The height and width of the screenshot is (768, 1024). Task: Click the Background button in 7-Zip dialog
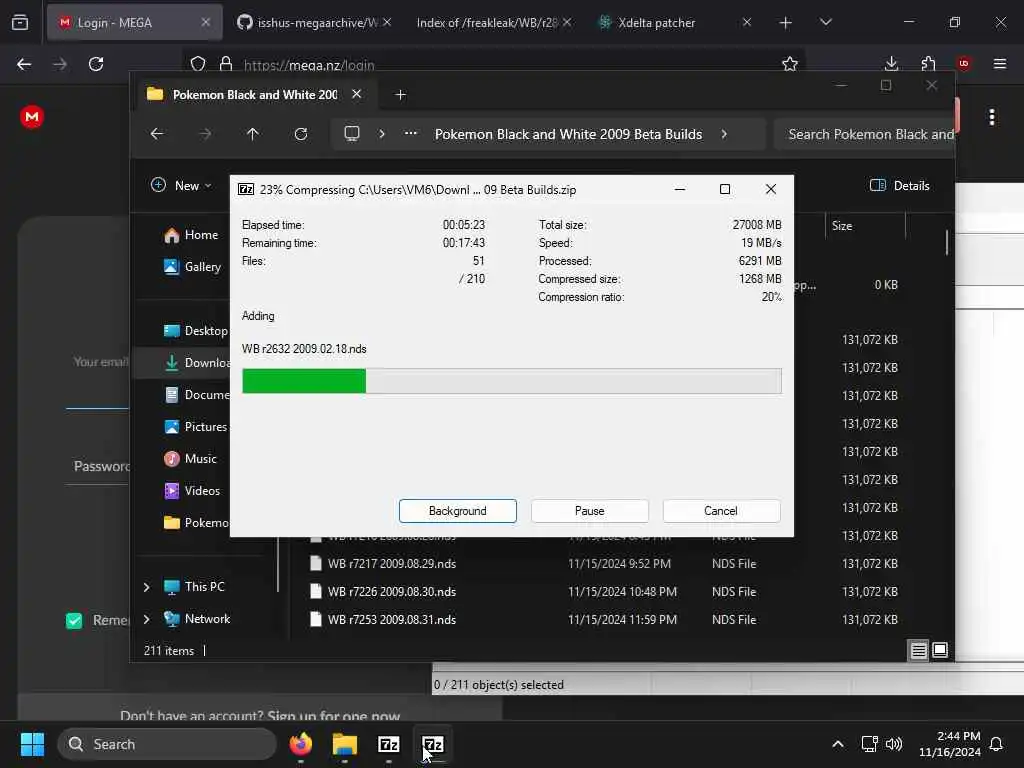(457, 511)
